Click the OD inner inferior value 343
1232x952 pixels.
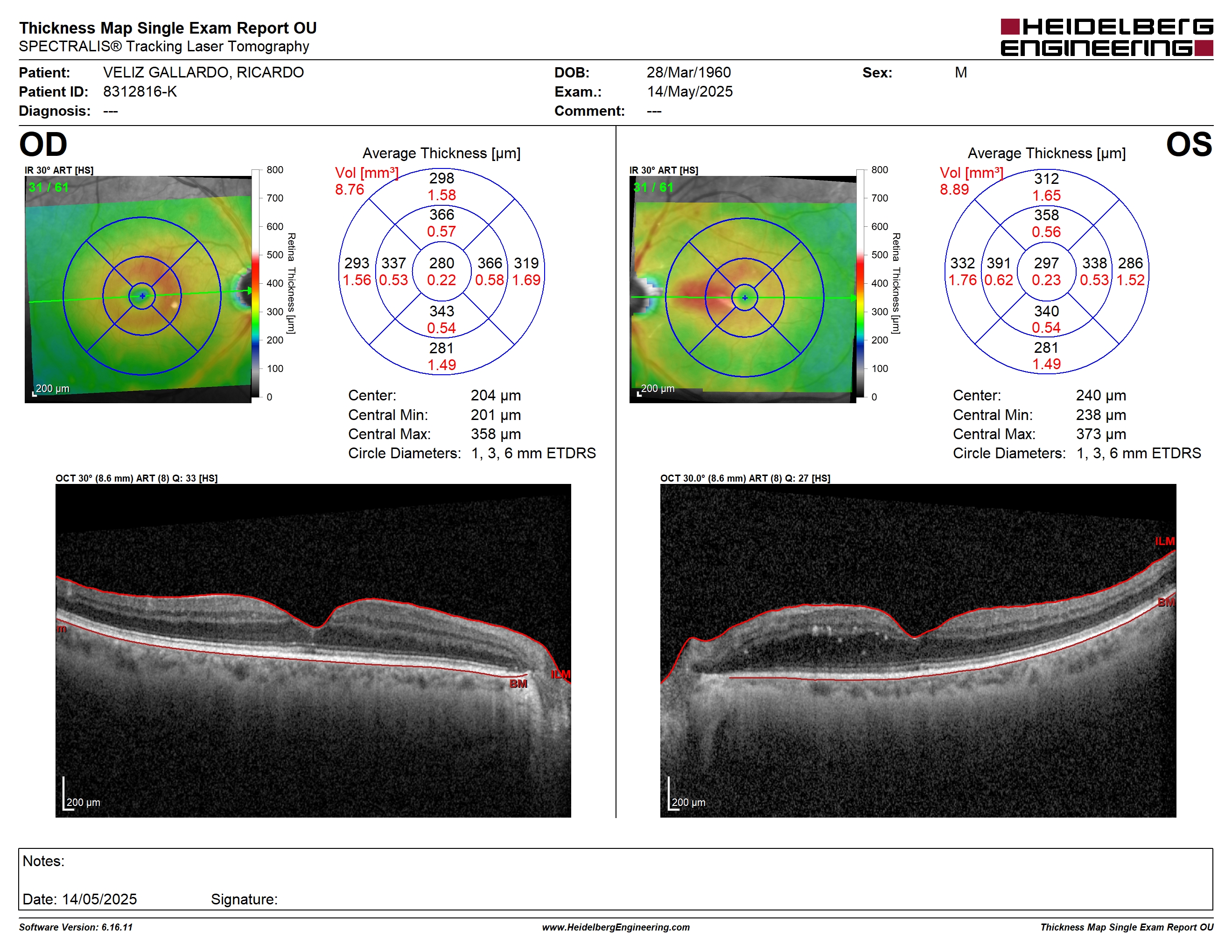(x=441, y=311)
